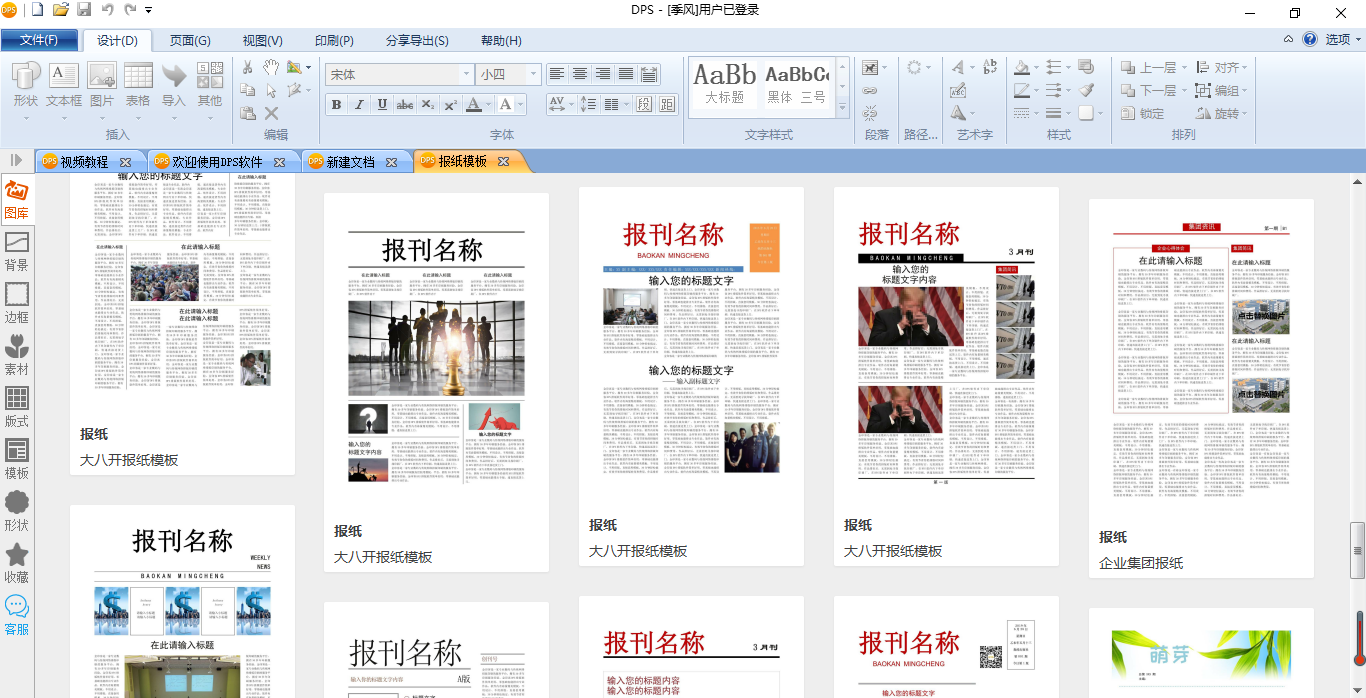Switch to the 页面(G) ribbon tab
Viewport: 1366px width, 698px height.
click(x=190, y=41)
